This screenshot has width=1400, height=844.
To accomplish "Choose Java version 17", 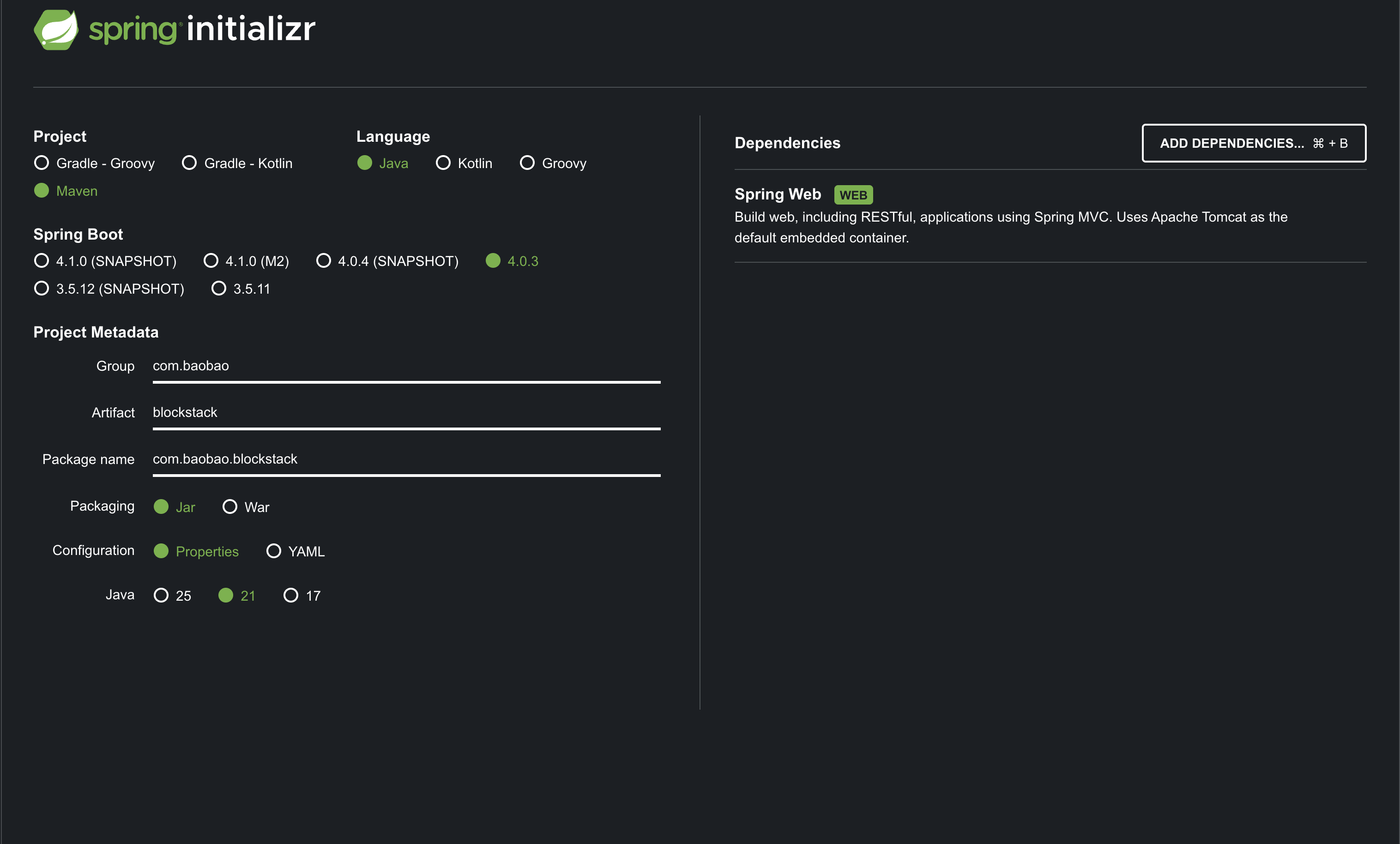I will 302,595.
